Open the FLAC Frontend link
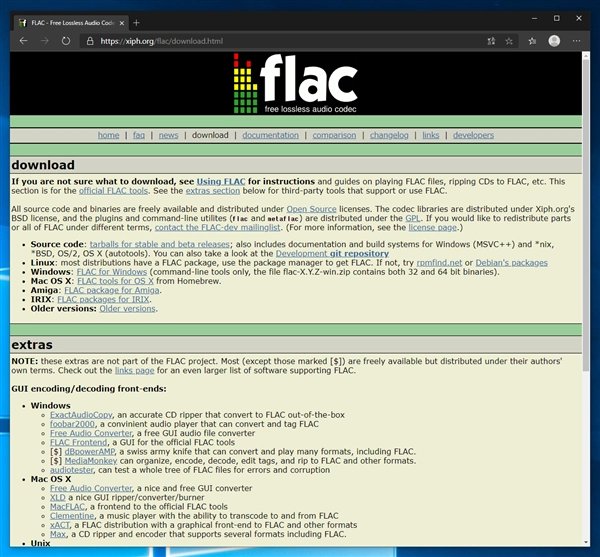This screenshot has height=557, width=600. 78,442
